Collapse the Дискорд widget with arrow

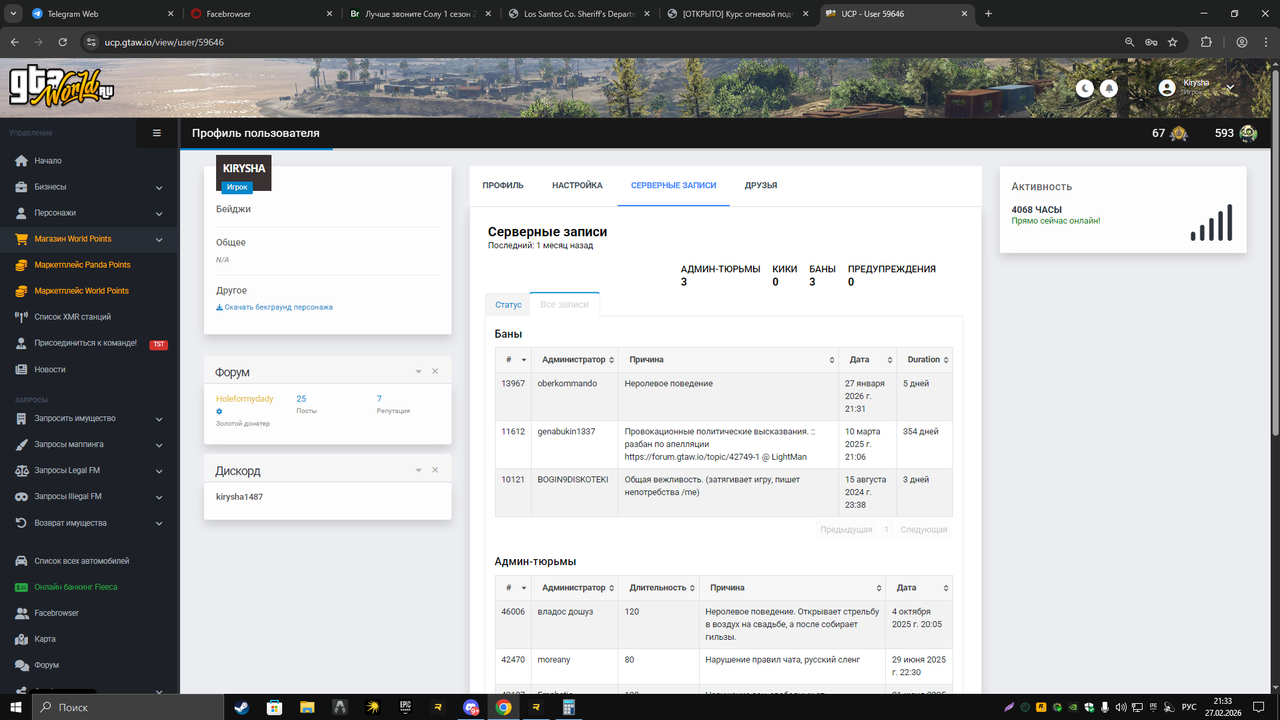coord(418,470)
